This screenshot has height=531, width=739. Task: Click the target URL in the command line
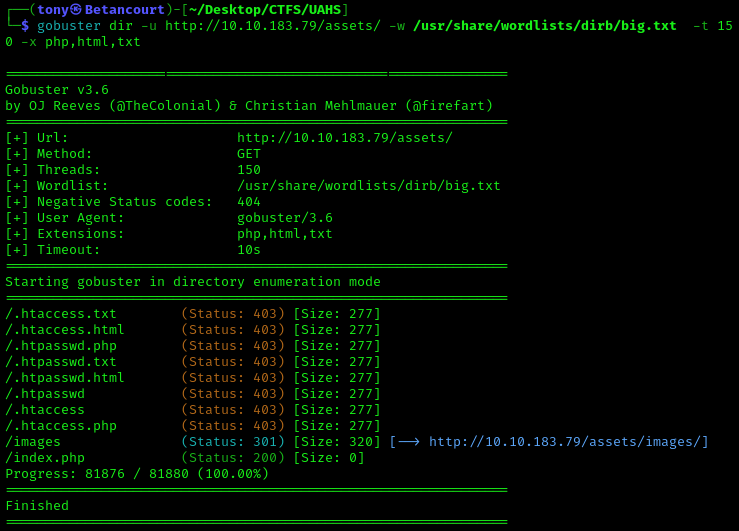pyautogui.click(x=272, y=26)
